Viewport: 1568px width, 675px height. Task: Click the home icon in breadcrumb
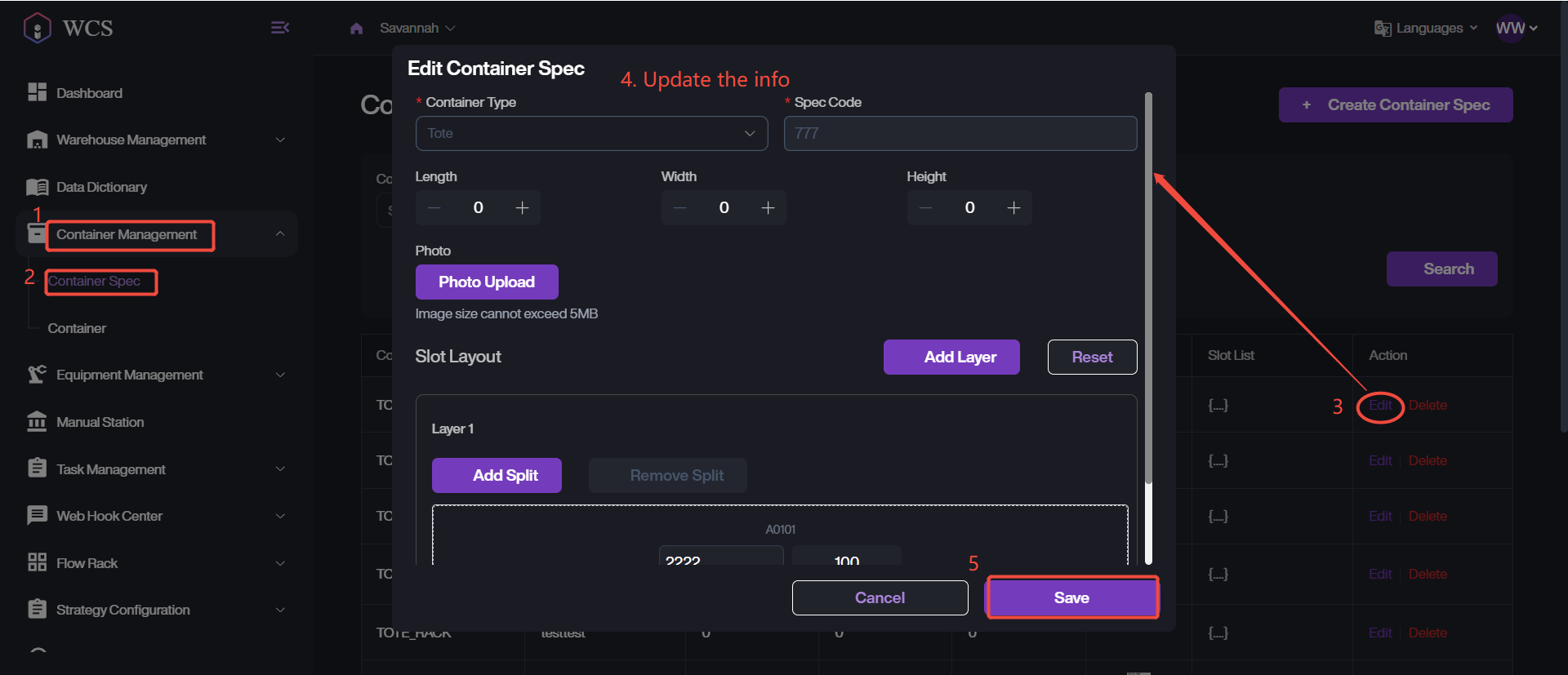click(356, 29)
